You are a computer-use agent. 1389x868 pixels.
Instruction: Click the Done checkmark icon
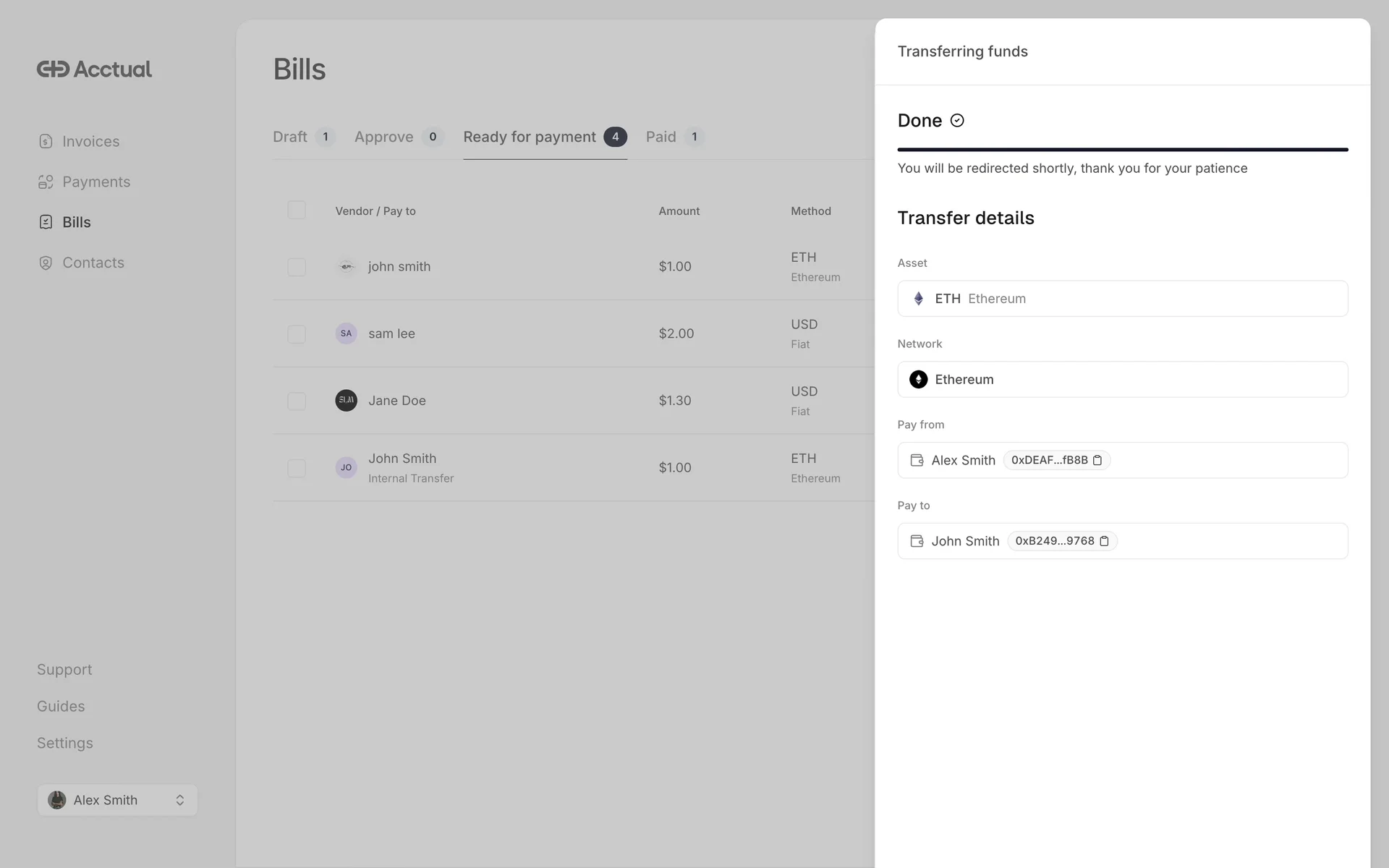pyautogui.click(x=957, y=121)
